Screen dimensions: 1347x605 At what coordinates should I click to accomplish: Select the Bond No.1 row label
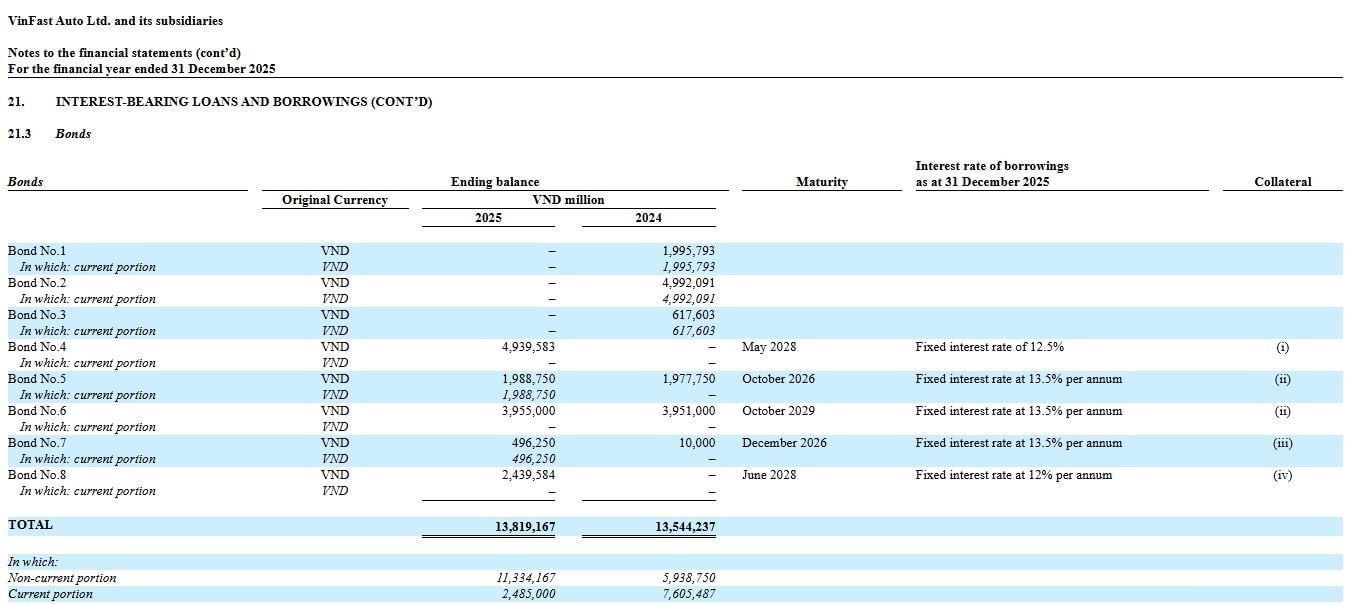coord(37,251)
